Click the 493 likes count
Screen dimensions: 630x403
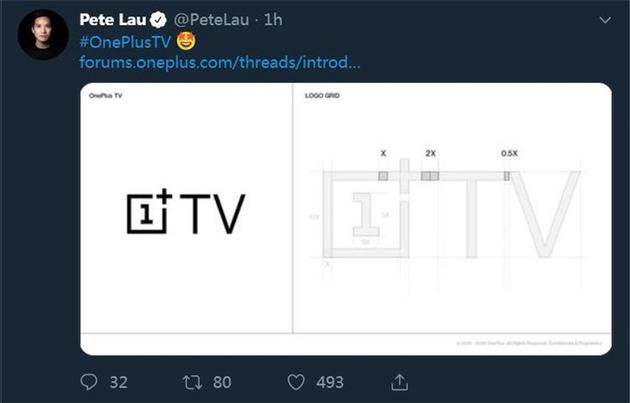329,382
